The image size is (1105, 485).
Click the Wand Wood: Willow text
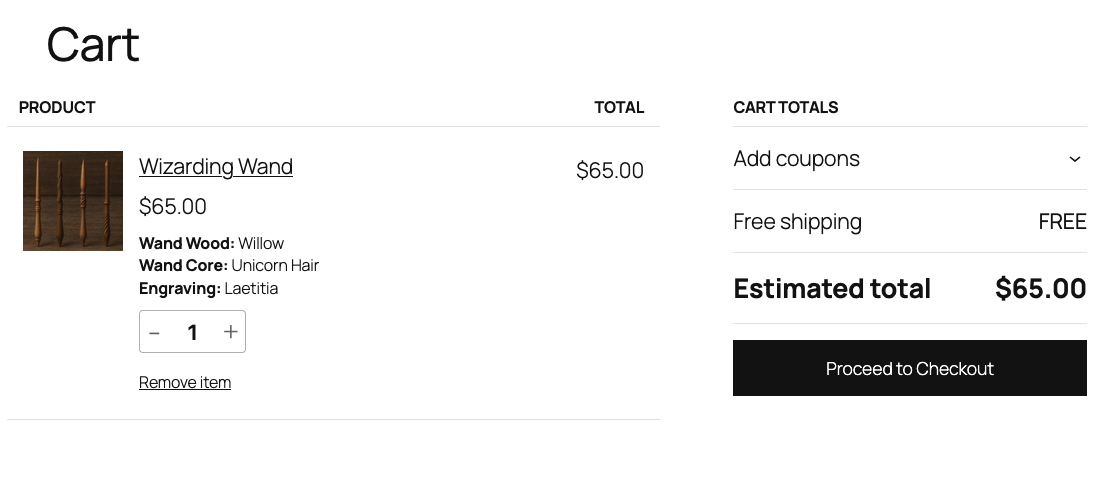[x=211, y=243]
